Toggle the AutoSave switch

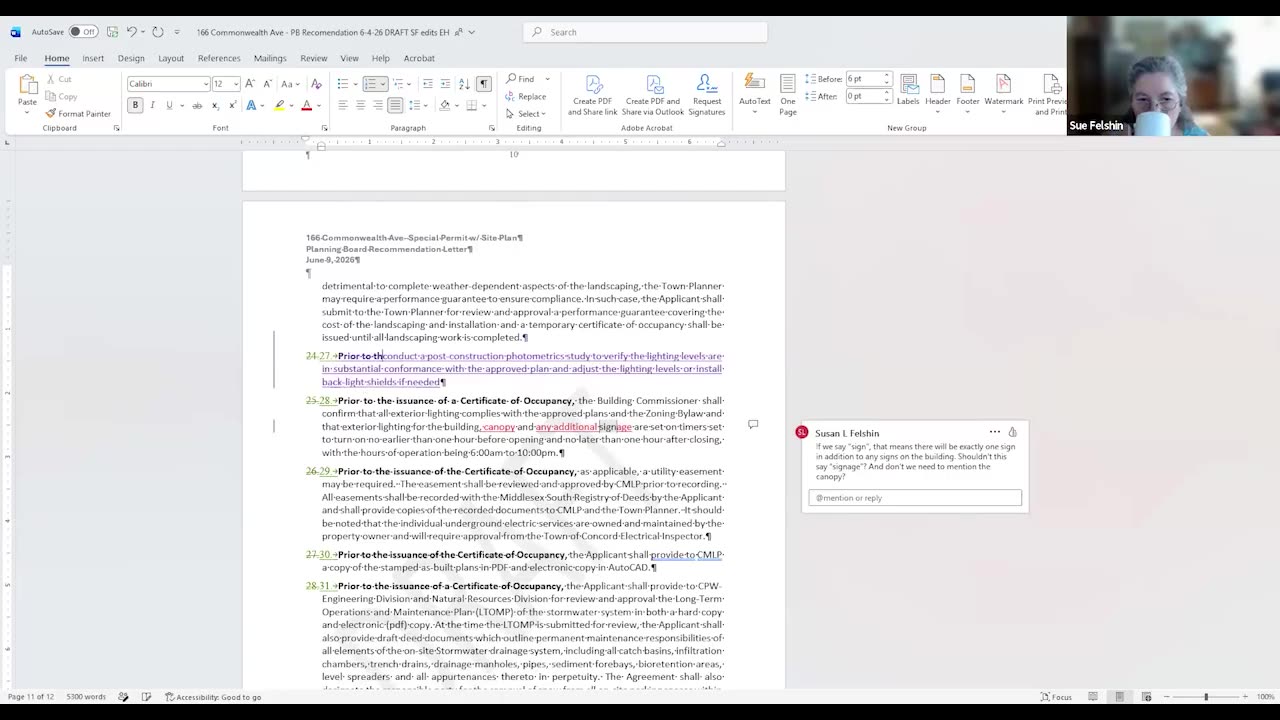pos(83,32)
